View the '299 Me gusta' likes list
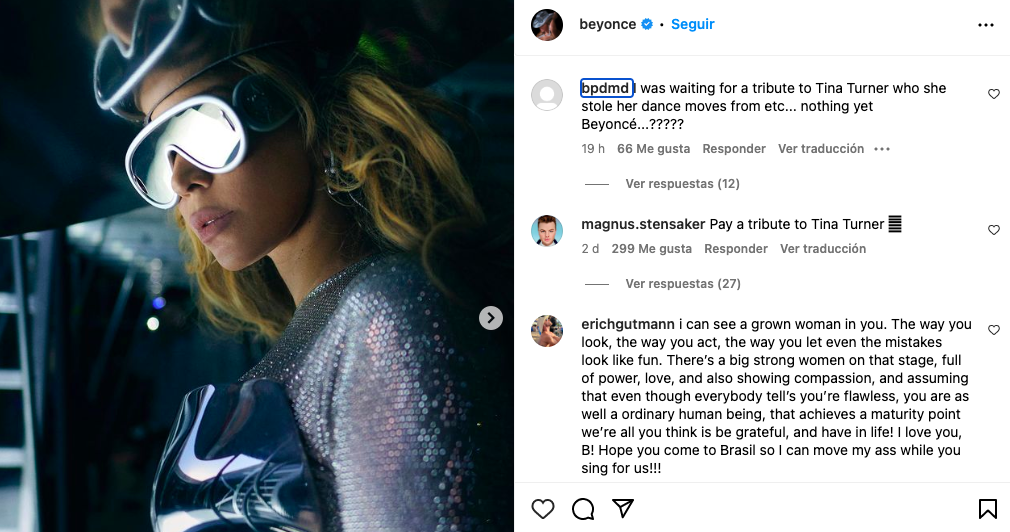This screenshot has height=532, width=1010. point(651,249)
